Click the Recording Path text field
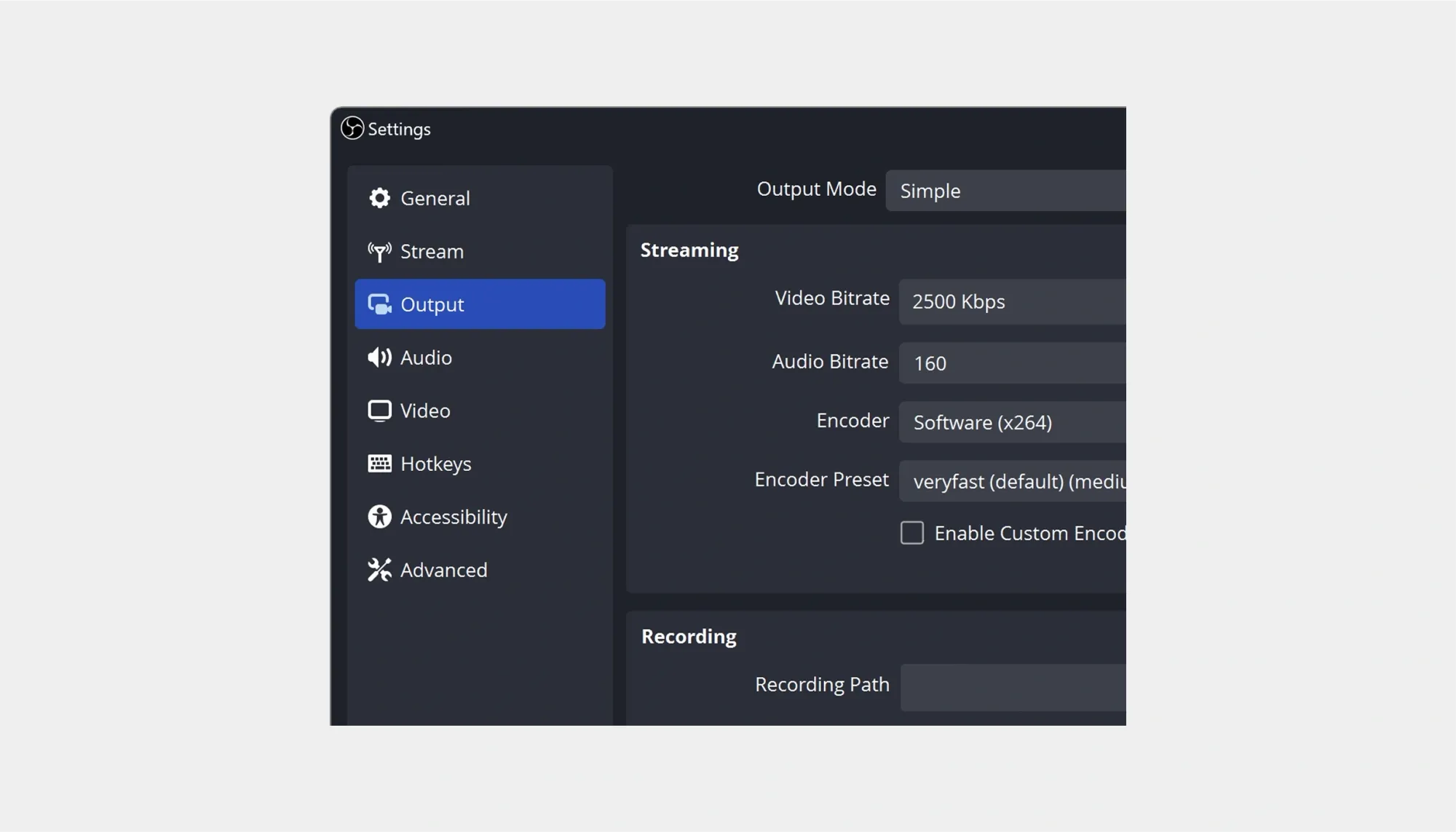Viewport: 1456px width, 832px height. tap(1012, 687)
